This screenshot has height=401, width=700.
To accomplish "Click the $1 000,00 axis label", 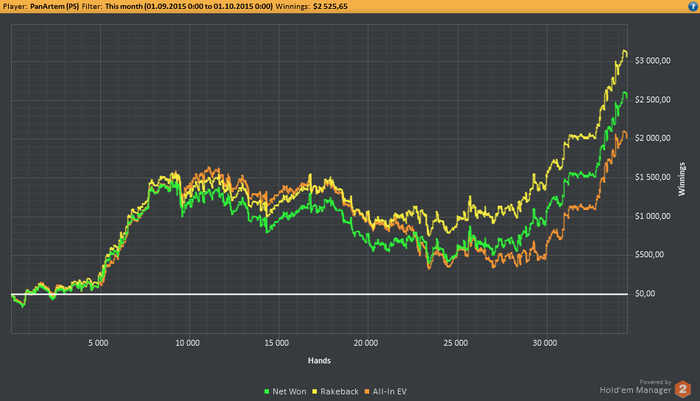I will tap(653, 216).
